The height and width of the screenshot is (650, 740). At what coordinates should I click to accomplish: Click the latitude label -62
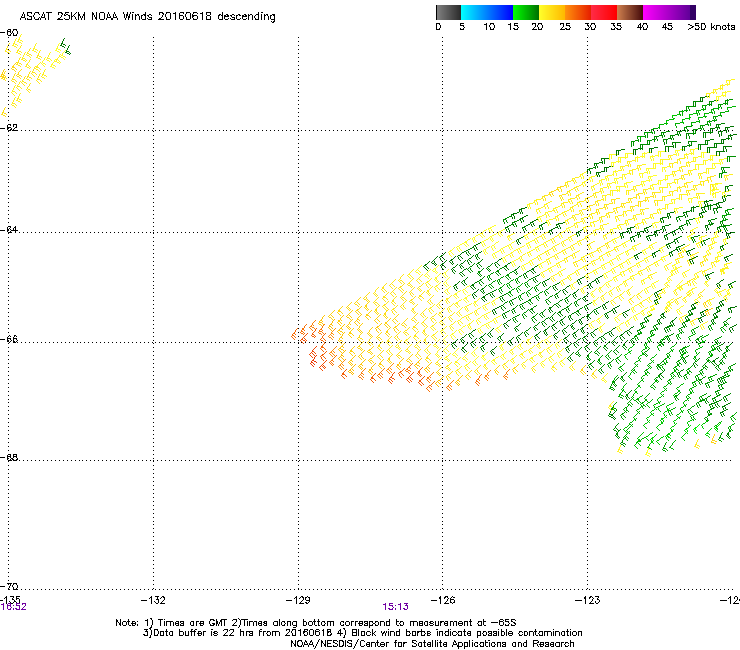tap(9, 128)
